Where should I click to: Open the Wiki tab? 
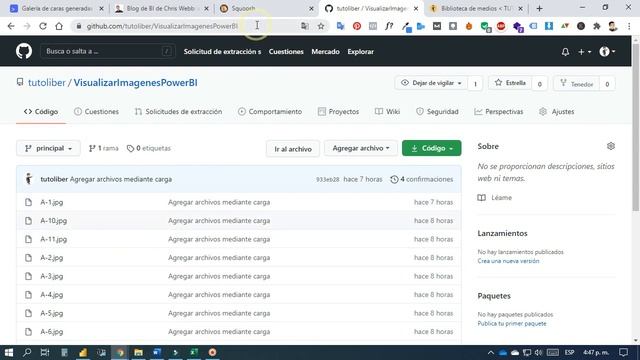[387, 111]
